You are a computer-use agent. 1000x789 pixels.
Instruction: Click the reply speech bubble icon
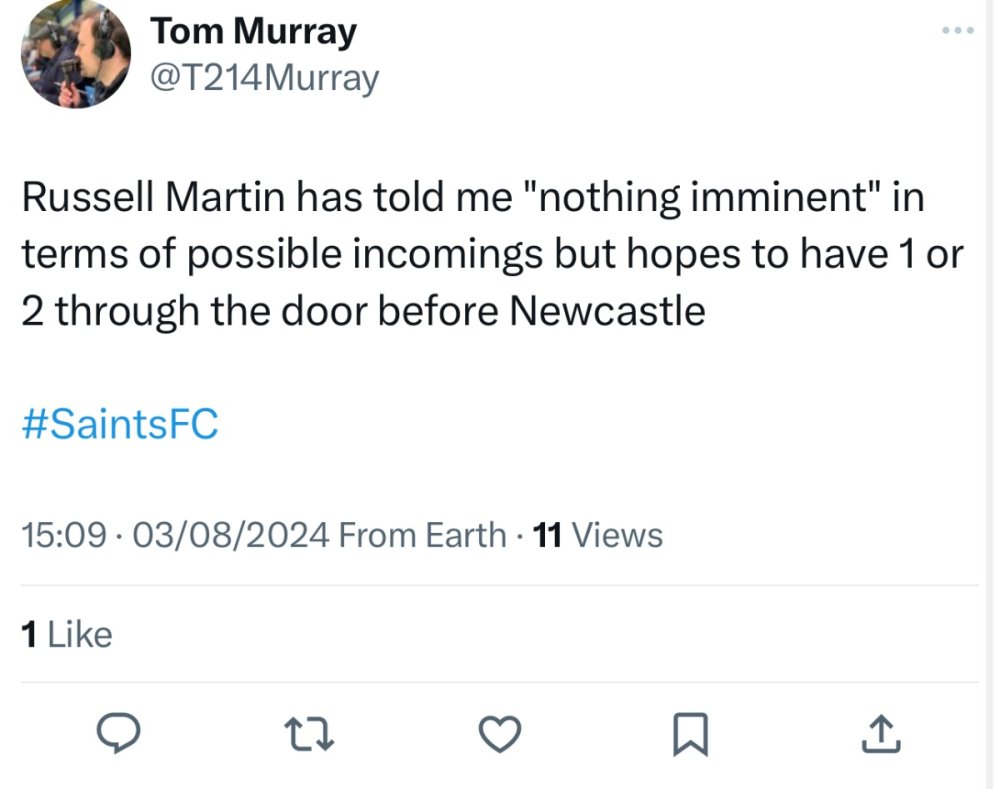(120, 735)
